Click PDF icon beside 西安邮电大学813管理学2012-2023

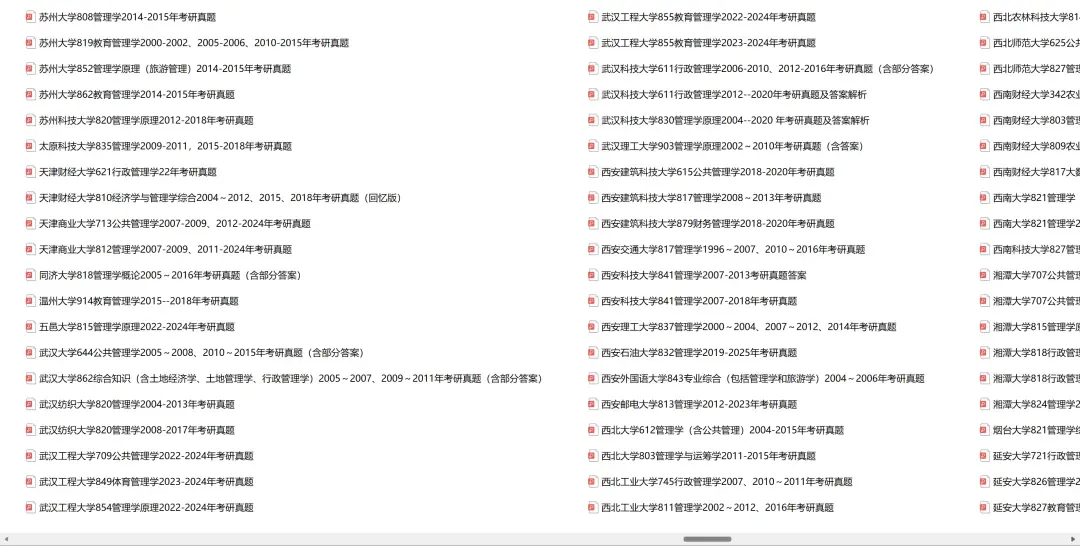click(x=593, y=404)
